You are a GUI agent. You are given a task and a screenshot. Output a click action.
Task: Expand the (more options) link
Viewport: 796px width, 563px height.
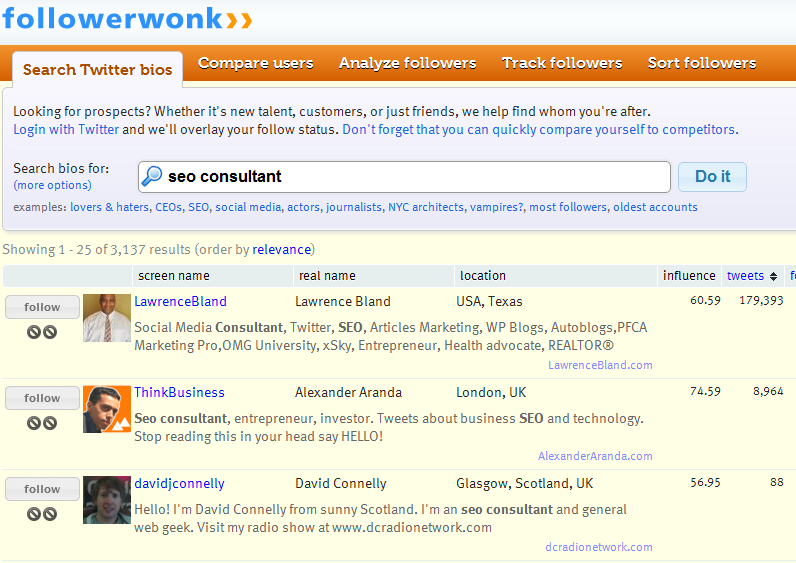point(52,185)
